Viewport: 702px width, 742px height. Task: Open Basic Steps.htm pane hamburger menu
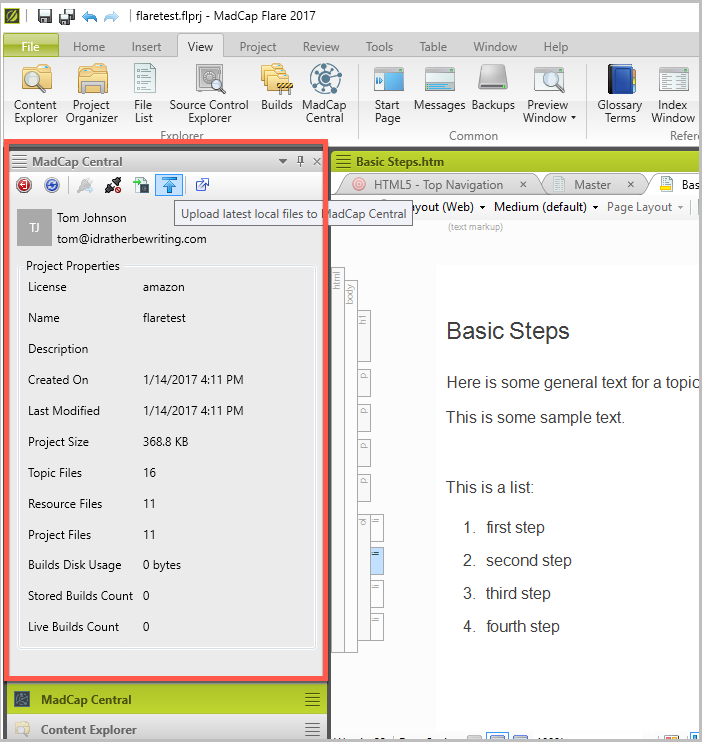[x=343, y=161]
